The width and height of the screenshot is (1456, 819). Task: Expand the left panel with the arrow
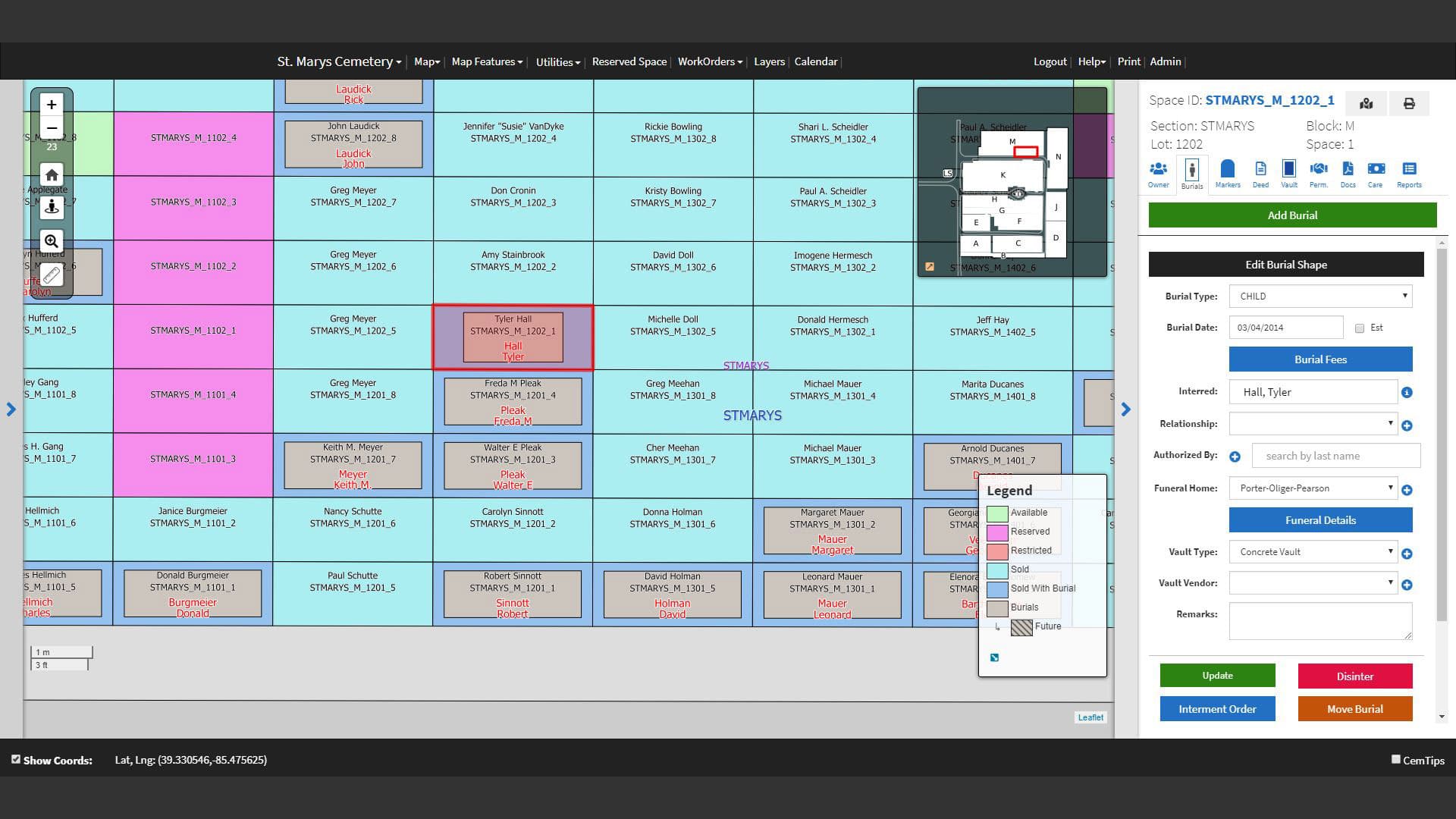[x=11, y=409]
